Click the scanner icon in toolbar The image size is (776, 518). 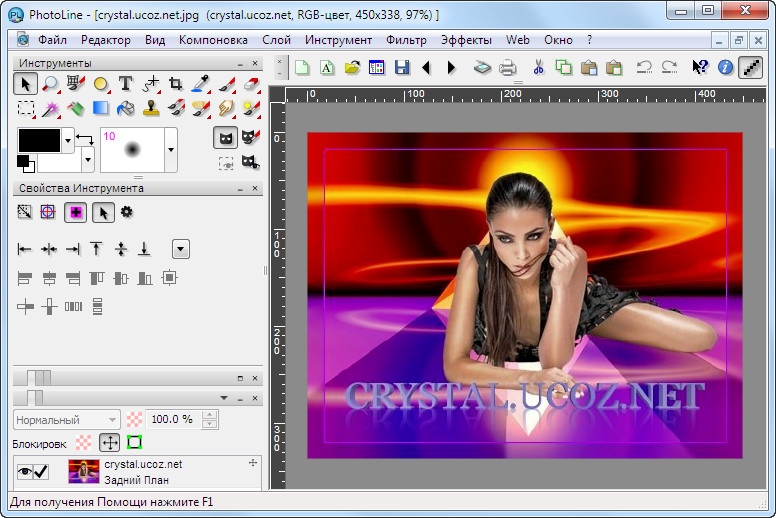click(482, 67)
